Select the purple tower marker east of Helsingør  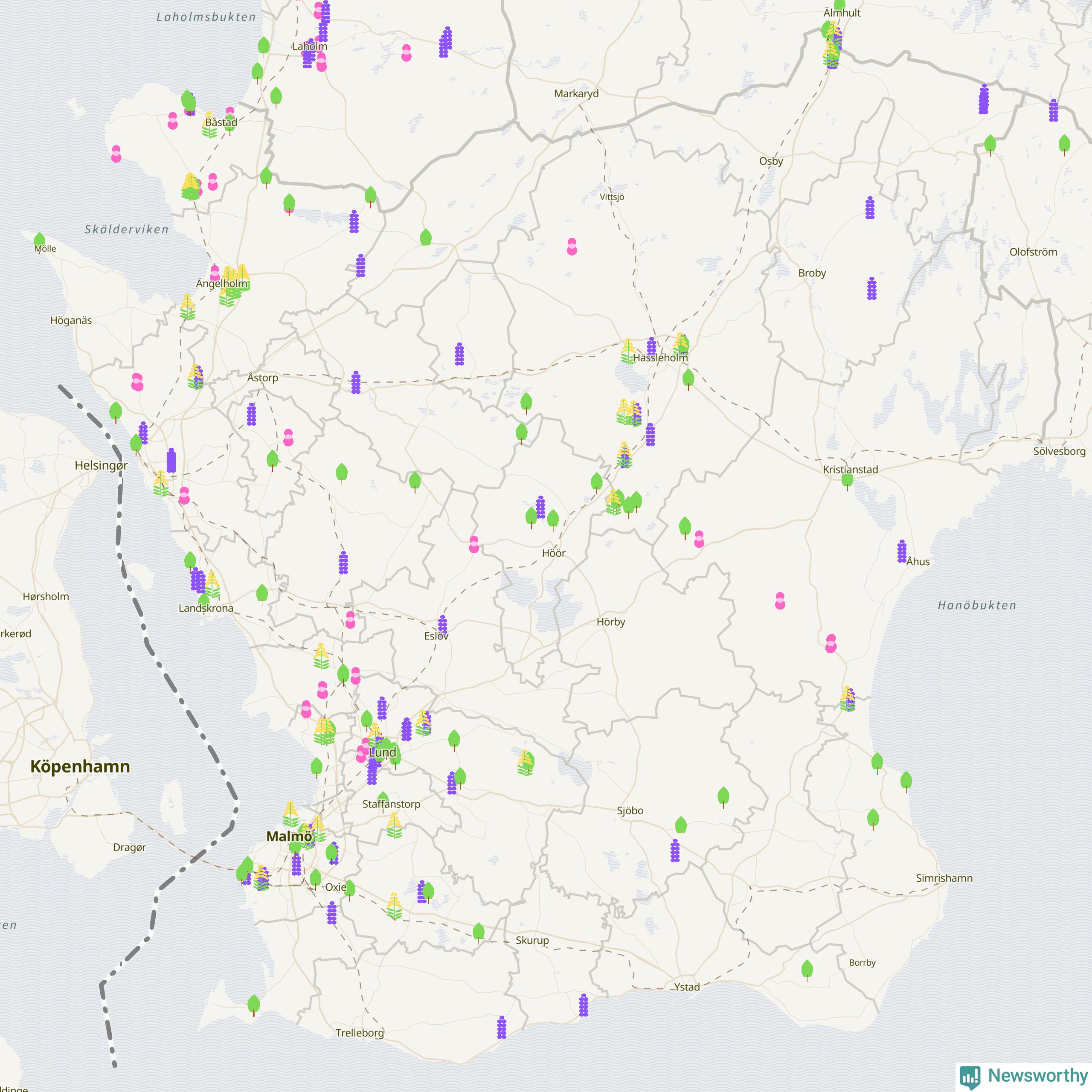[171, 460]
